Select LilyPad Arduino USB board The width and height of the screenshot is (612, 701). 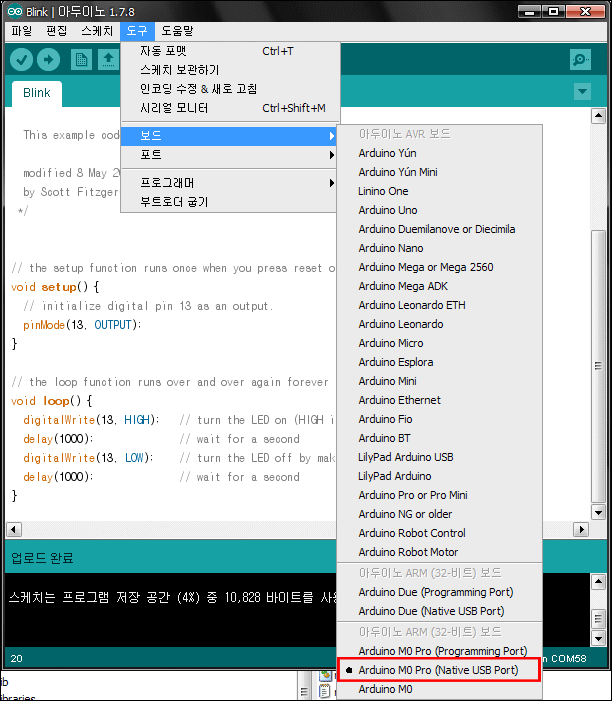point(439,457)
